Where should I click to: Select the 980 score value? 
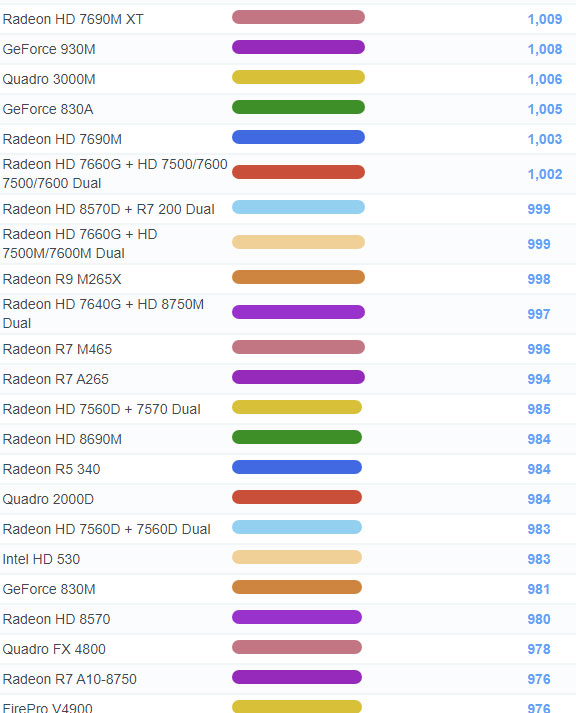[x=539, y=619]
